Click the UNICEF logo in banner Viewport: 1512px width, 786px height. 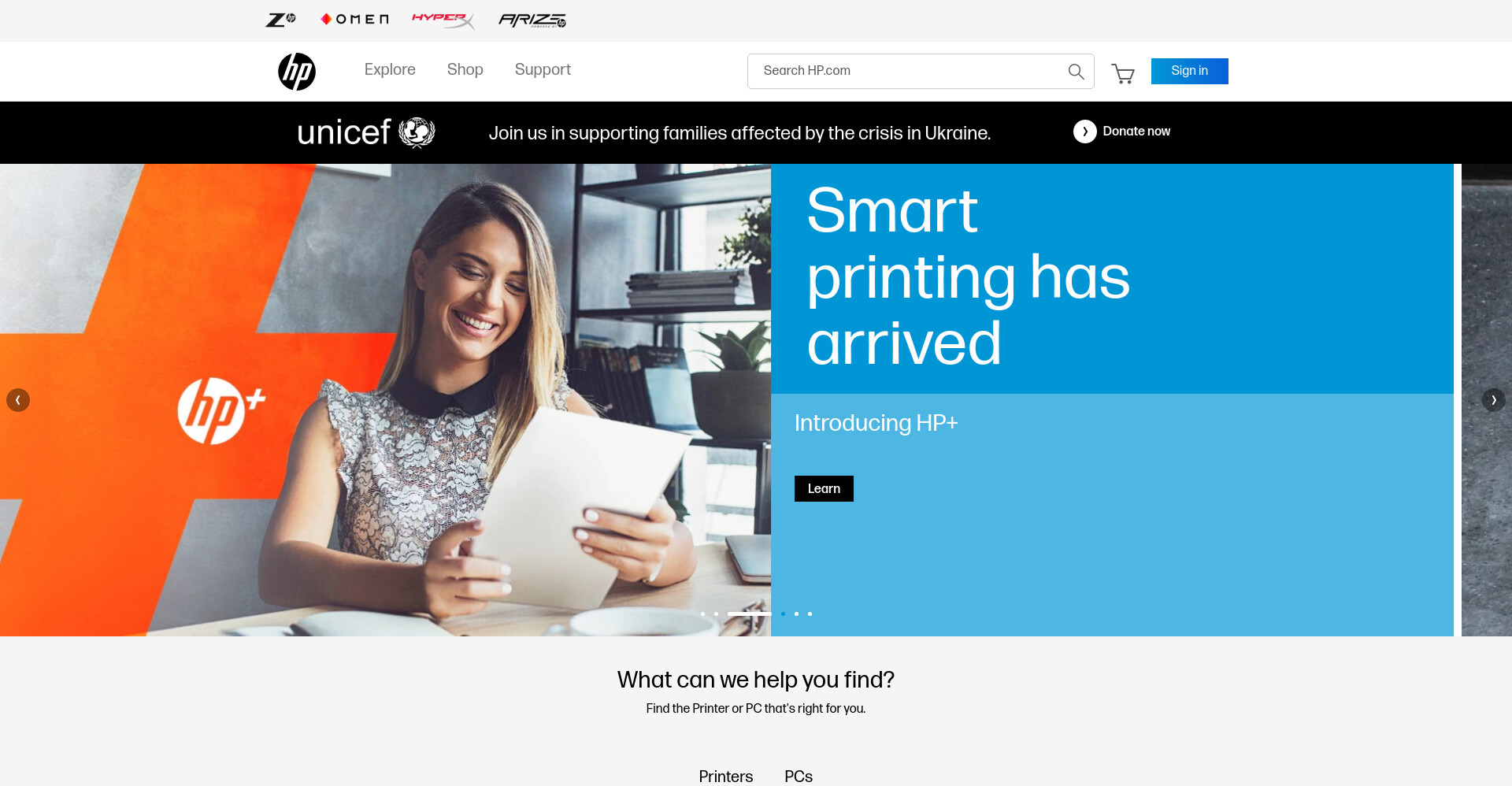[x=366, y=132]
